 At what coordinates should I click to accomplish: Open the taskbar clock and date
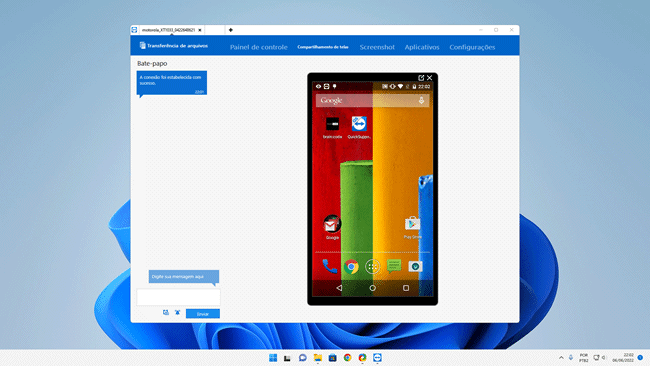[623, 358]
